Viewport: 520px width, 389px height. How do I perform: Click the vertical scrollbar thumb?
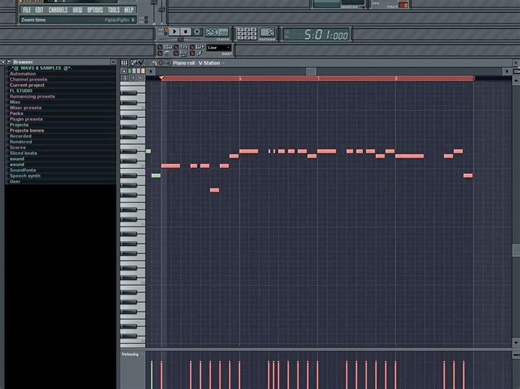coord(516,251)
